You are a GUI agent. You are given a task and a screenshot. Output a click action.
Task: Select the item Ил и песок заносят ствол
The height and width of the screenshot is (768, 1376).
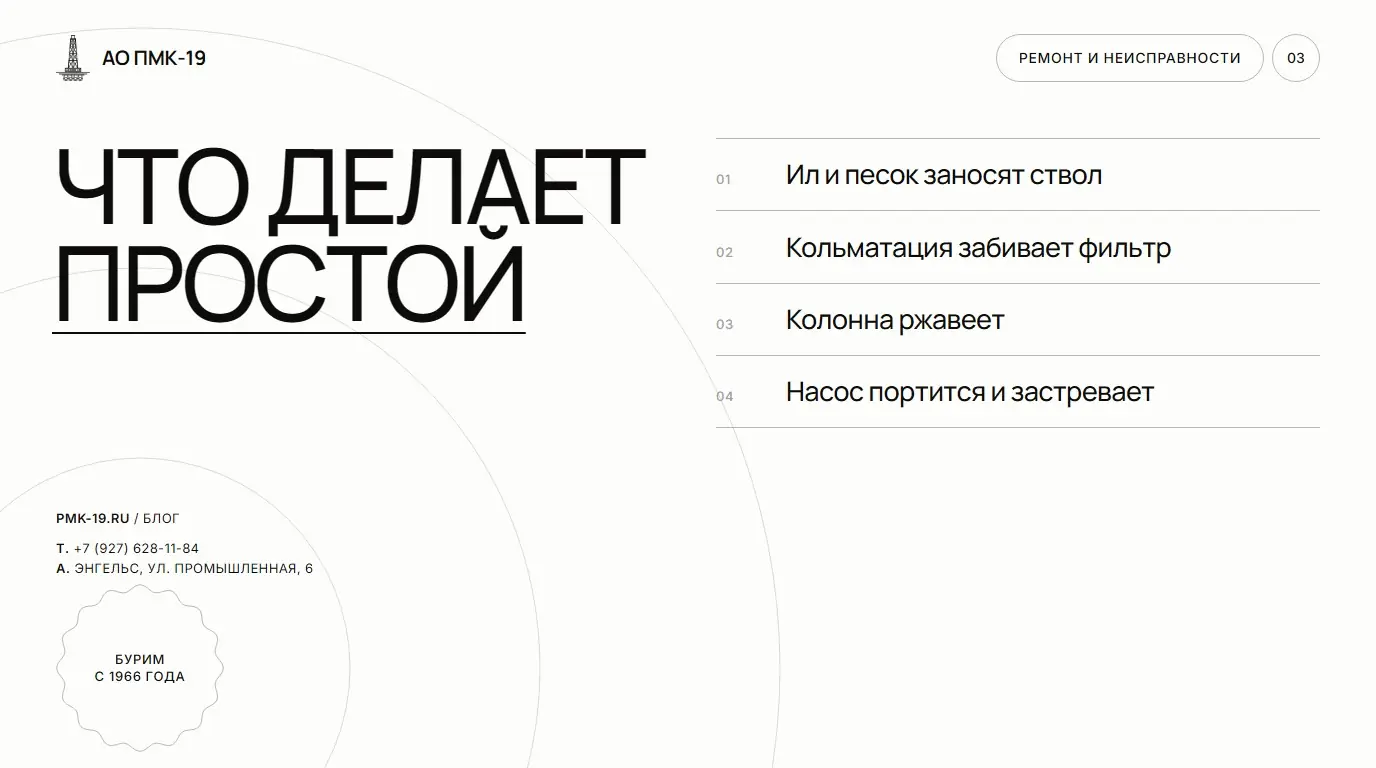click(1018, 175)
